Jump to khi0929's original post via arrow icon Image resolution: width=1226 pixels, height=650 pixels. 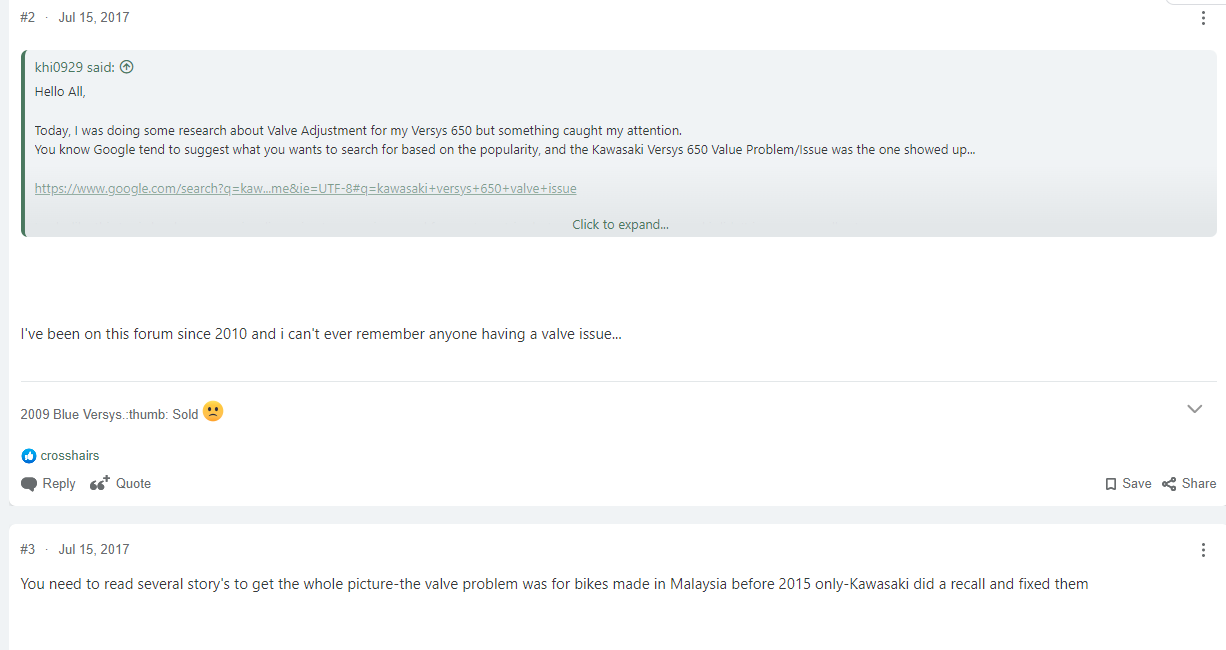pyautogui.click(x=126, y=67)
